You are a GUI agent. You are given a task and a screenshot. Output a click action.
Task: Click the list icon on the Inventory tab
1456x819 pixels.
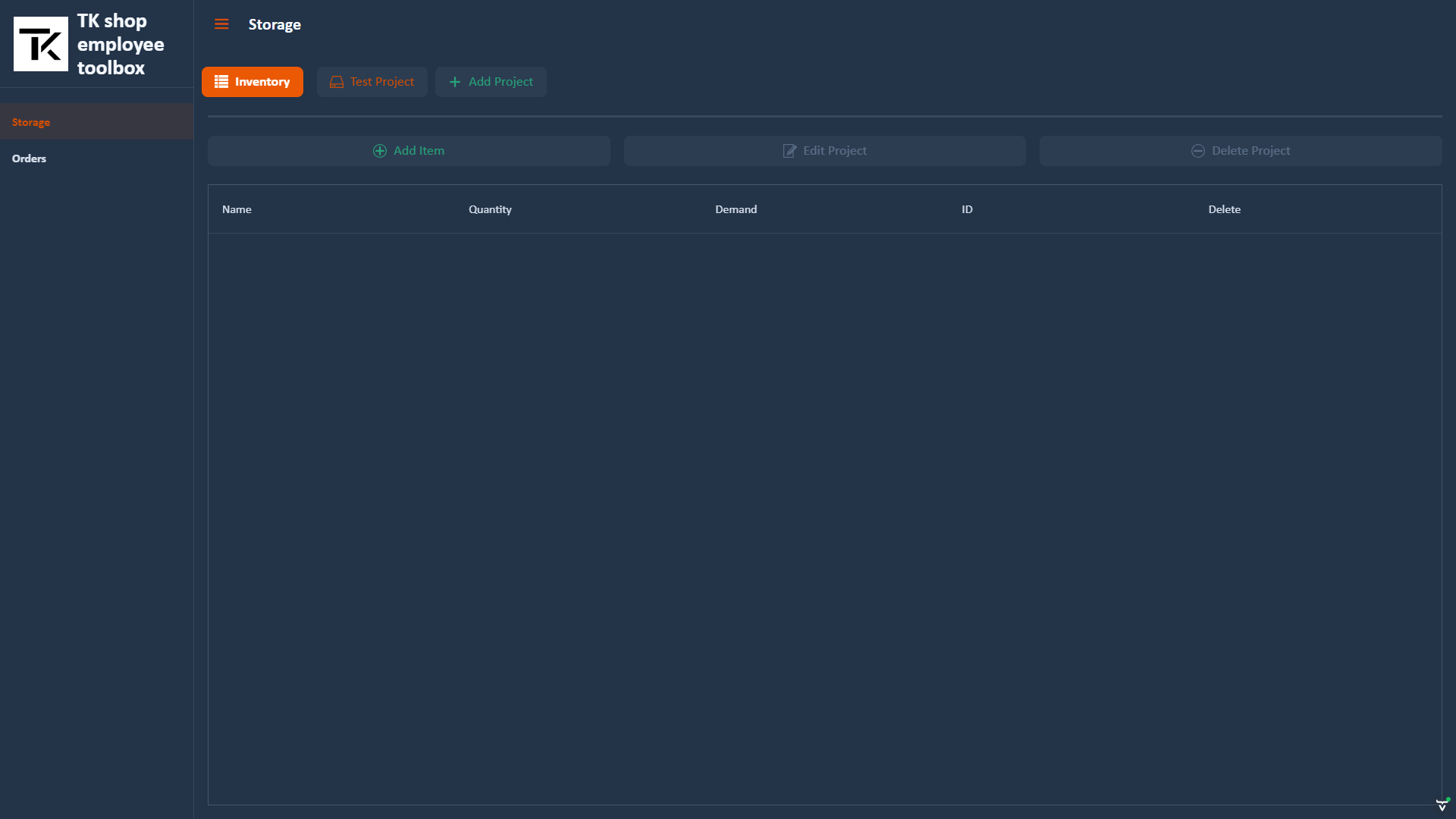pos(221,81)
